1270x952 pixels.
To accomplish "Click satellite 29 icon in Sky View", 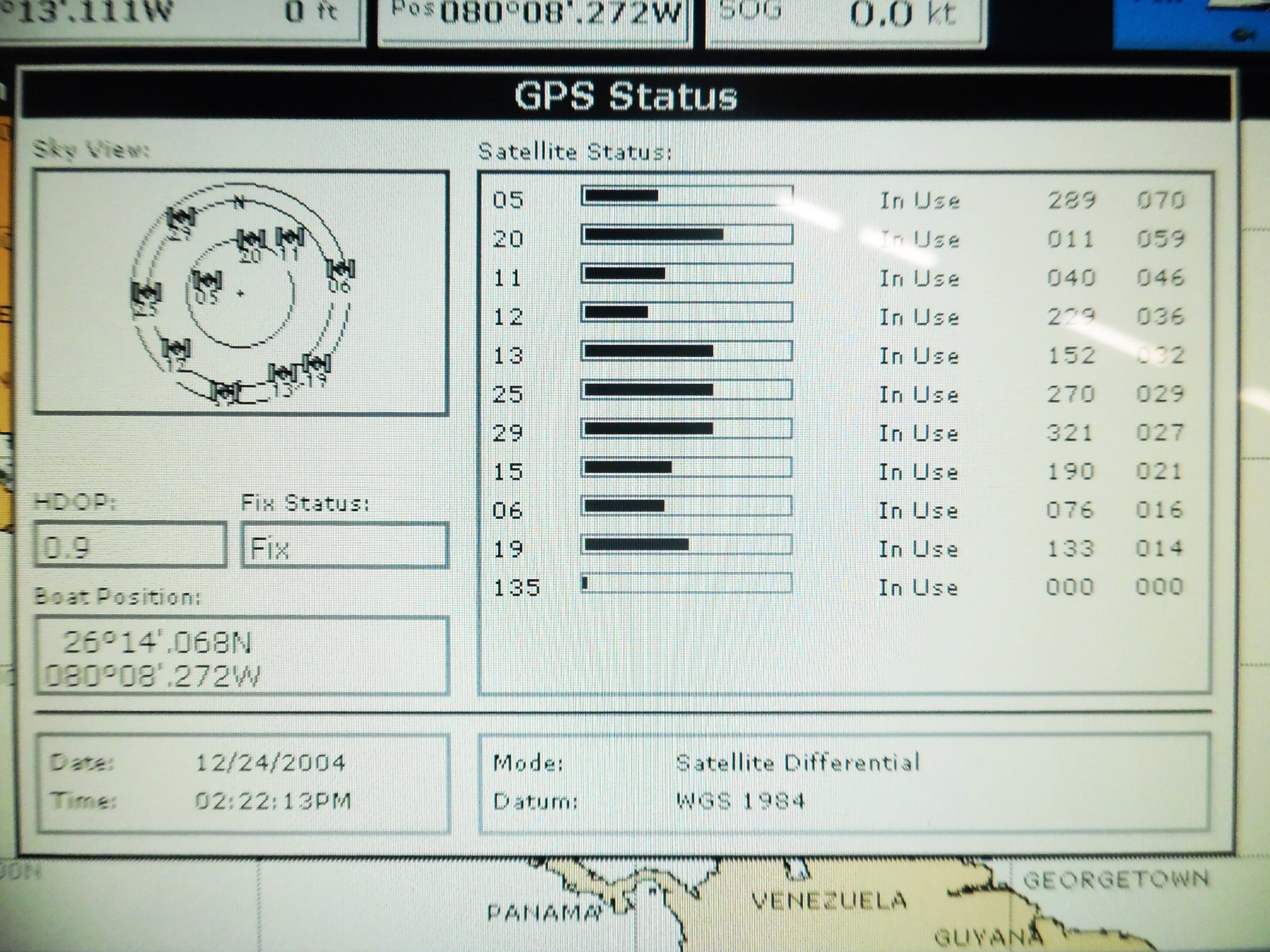I will (x=181, y=216).
